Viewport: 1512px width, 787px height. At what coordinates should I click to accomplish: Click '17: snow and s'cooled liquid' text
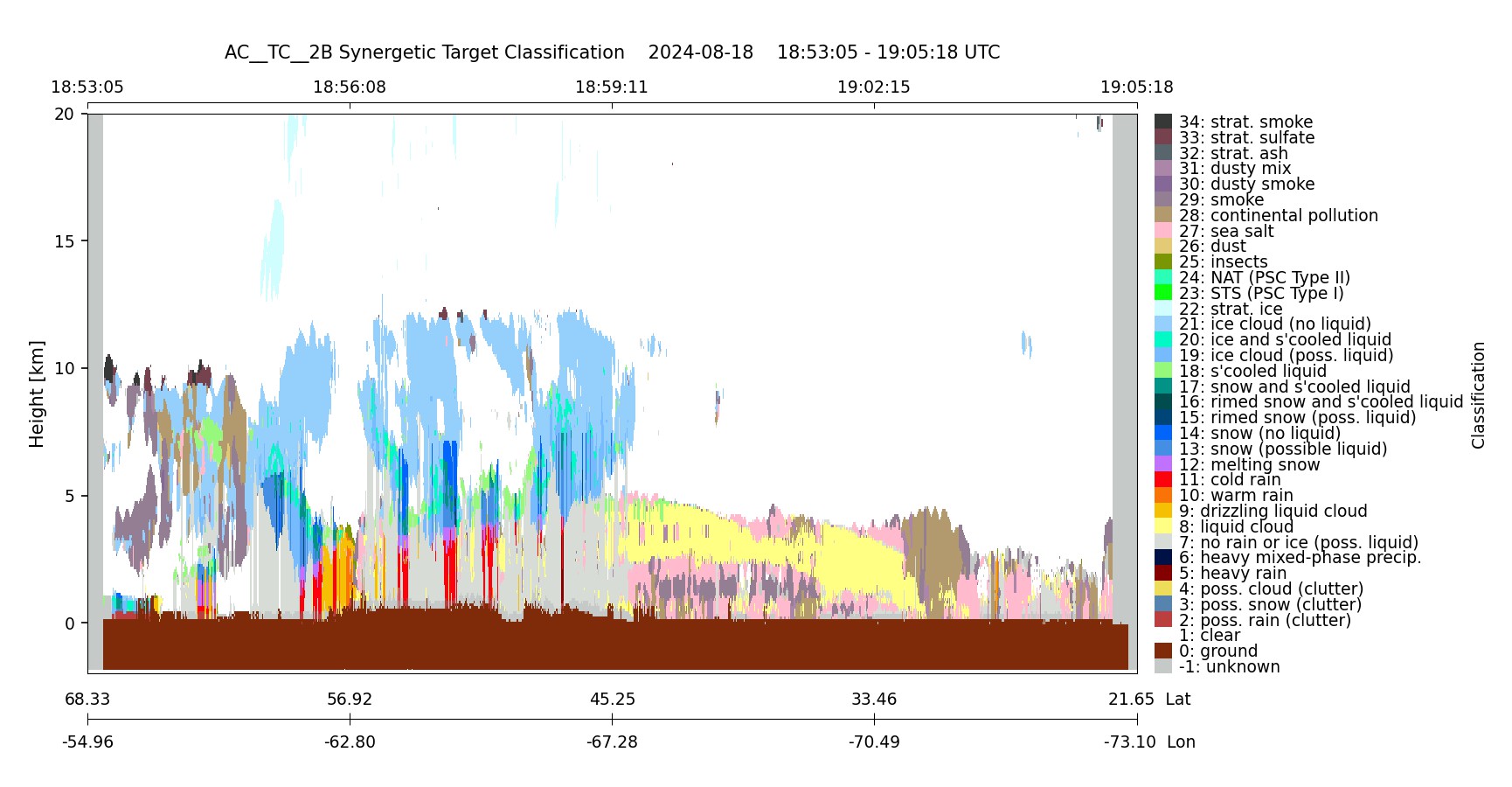tap(1294, 387)
